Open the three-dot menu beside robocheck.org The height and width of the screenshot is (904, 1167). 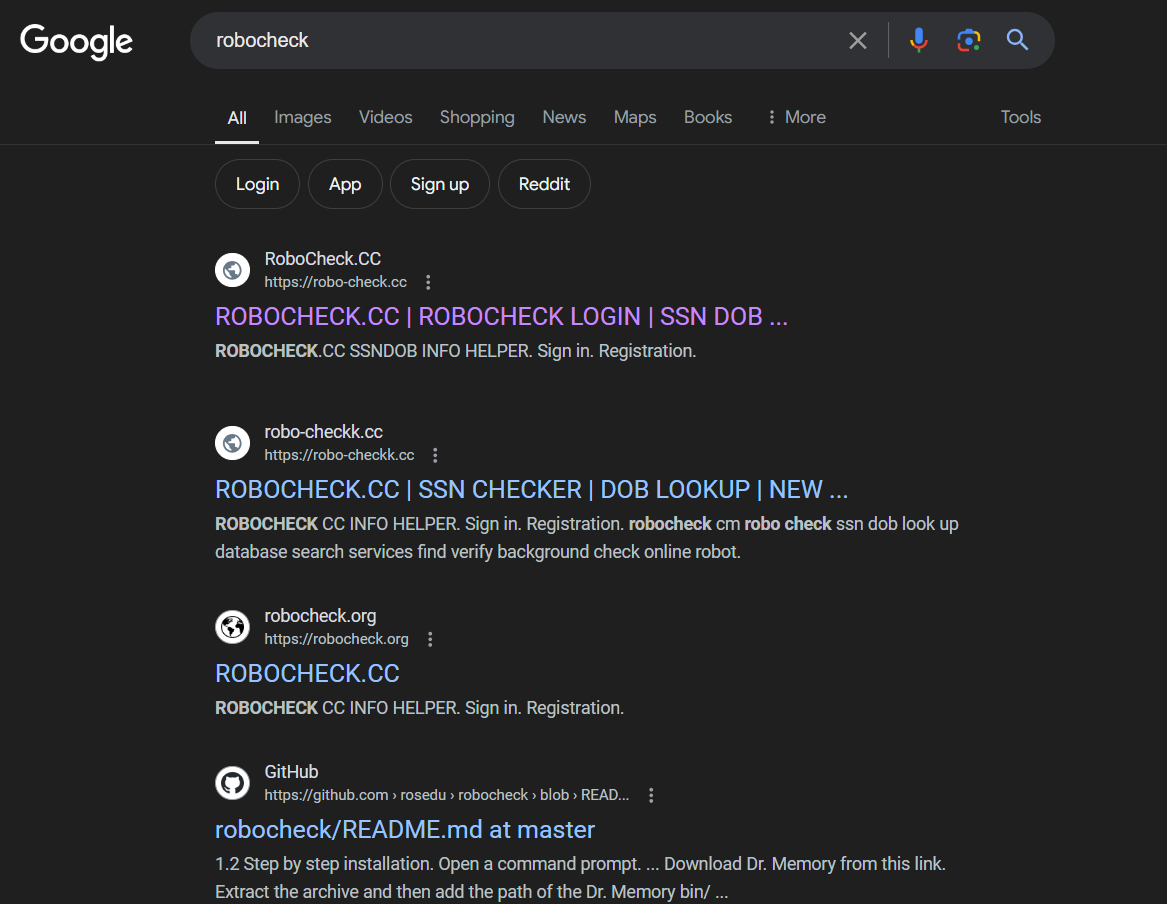tap(430, 639)
